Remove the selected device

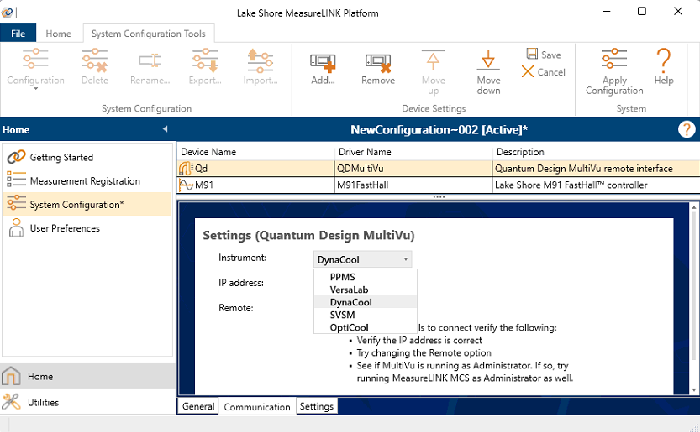tap(378, 68)
